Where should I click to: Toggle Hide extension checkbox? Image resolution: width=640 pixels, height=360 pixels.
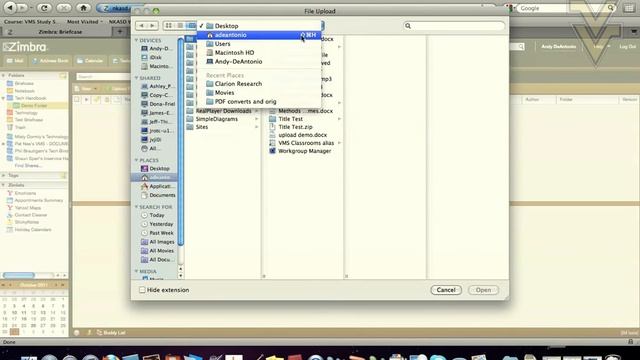142,290
